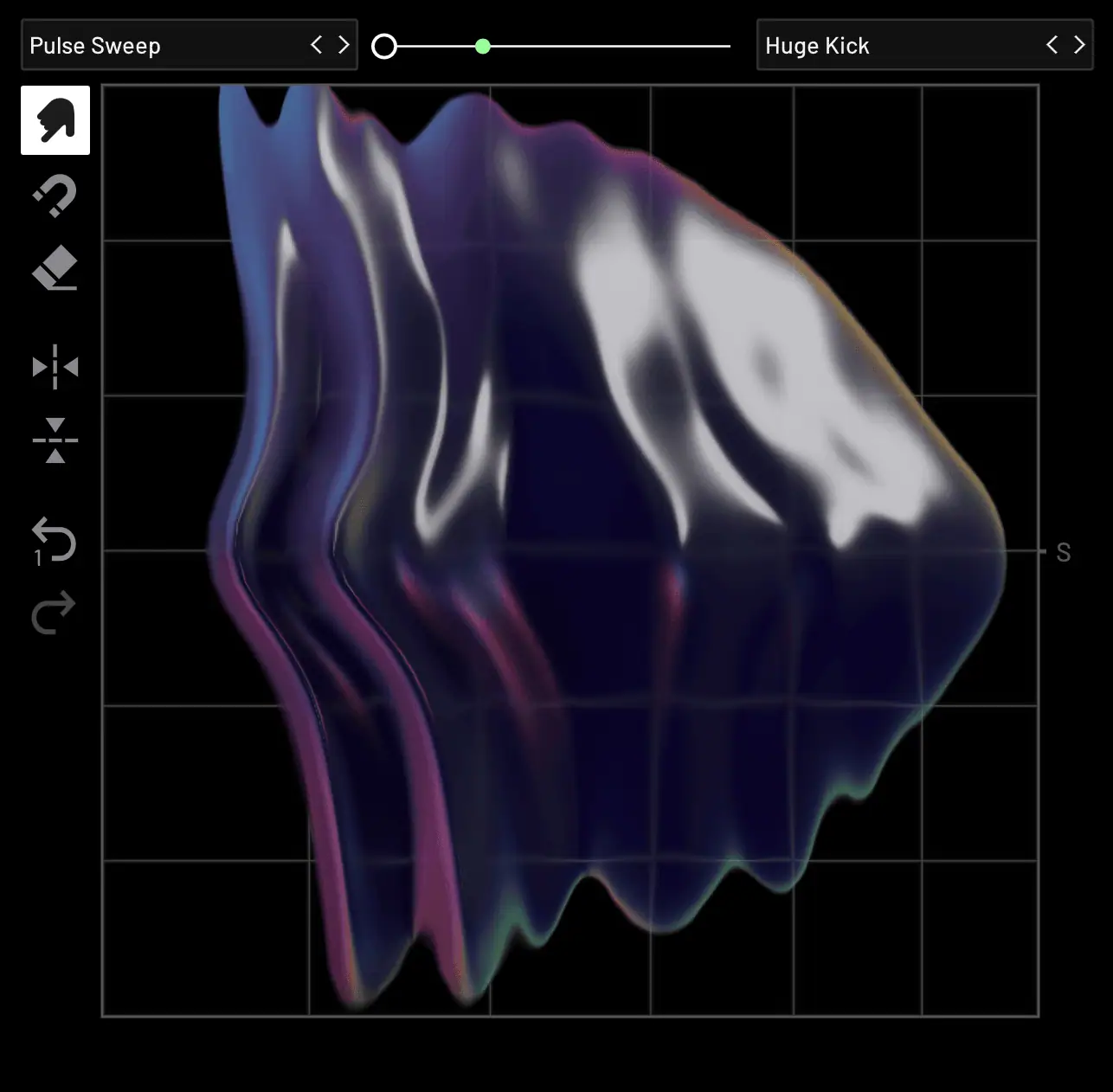Step to next preset after Huge Kick
The image size is (1113, 1092).
coord(1079,45)
